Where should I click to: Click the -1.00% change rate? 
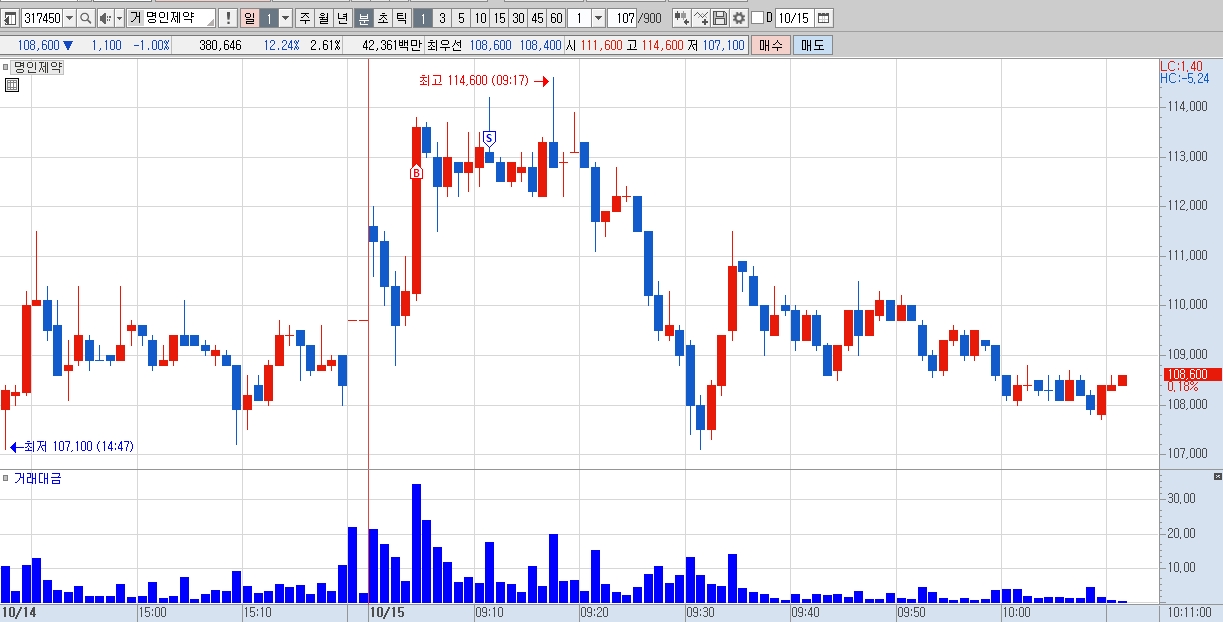click(x=151, y=45)
